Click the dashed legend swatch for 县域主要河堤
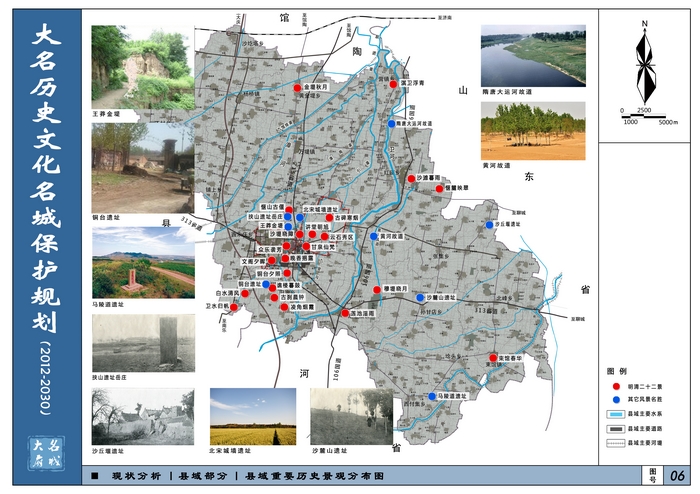The height and width of the screenshot is (494, 700). (615, 443)
